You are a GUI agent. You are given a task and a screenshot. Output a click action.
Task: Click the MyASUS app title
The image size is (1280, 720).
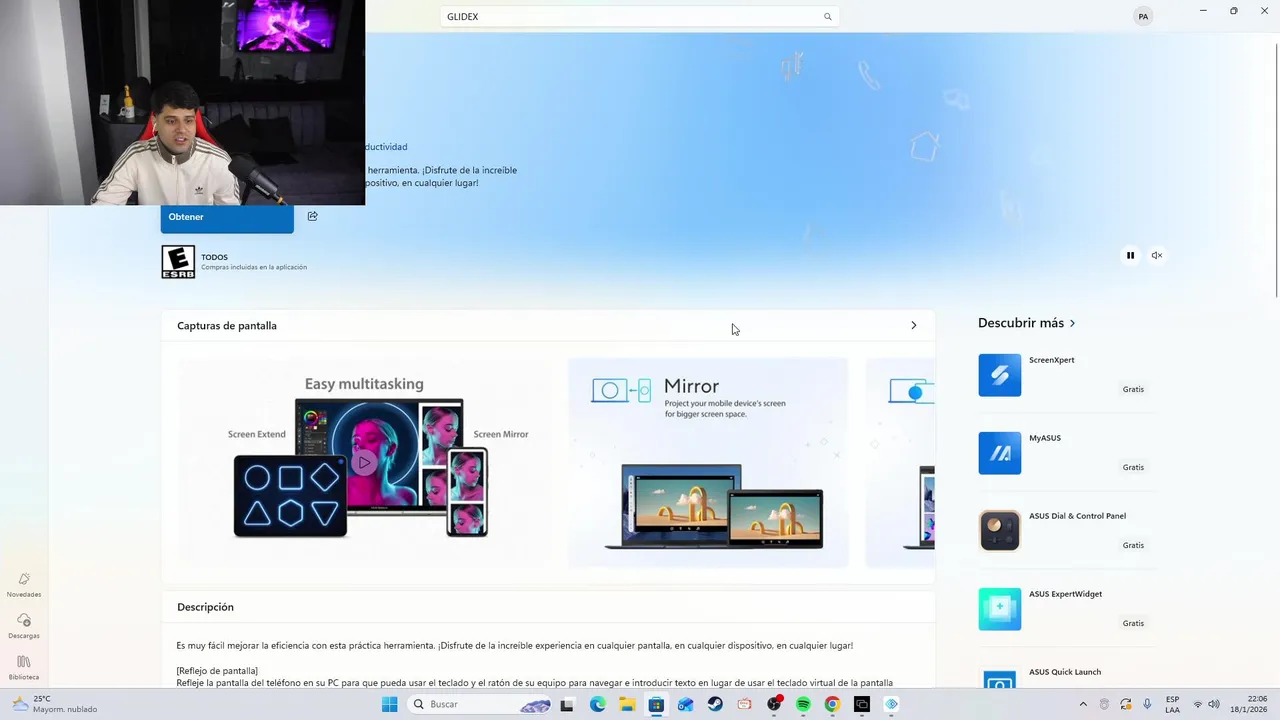1045,438
